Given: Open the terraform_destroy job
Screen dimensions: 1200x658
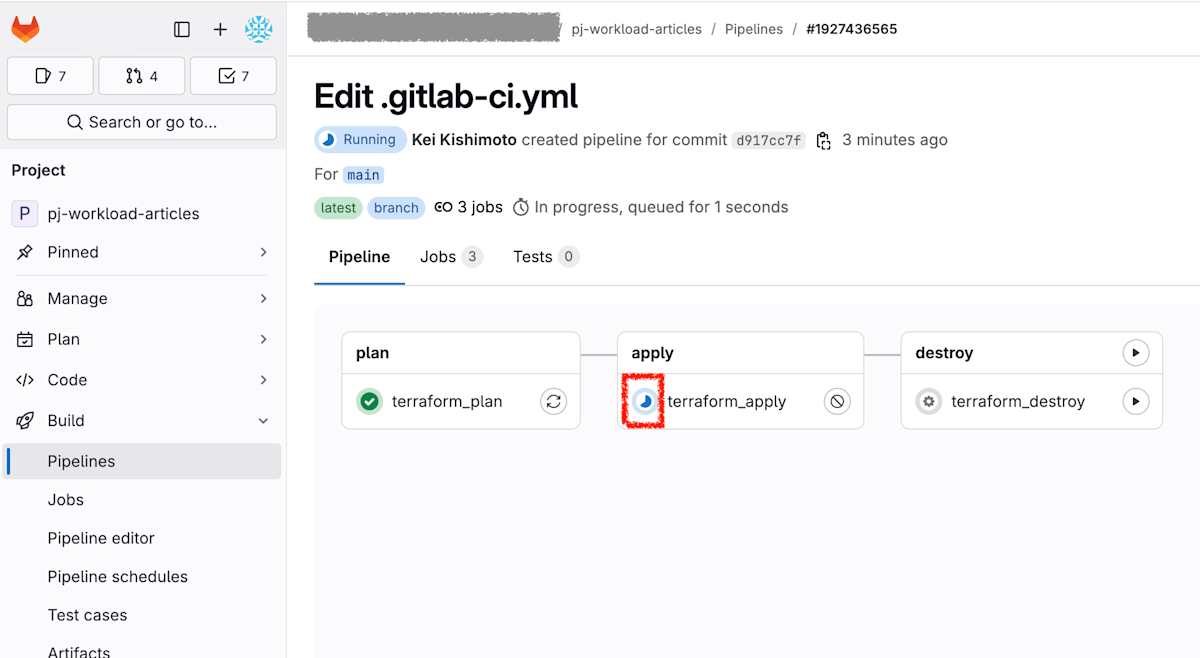Looking at the screenshot, I should pyautogui.click(x=1018, y=401).
